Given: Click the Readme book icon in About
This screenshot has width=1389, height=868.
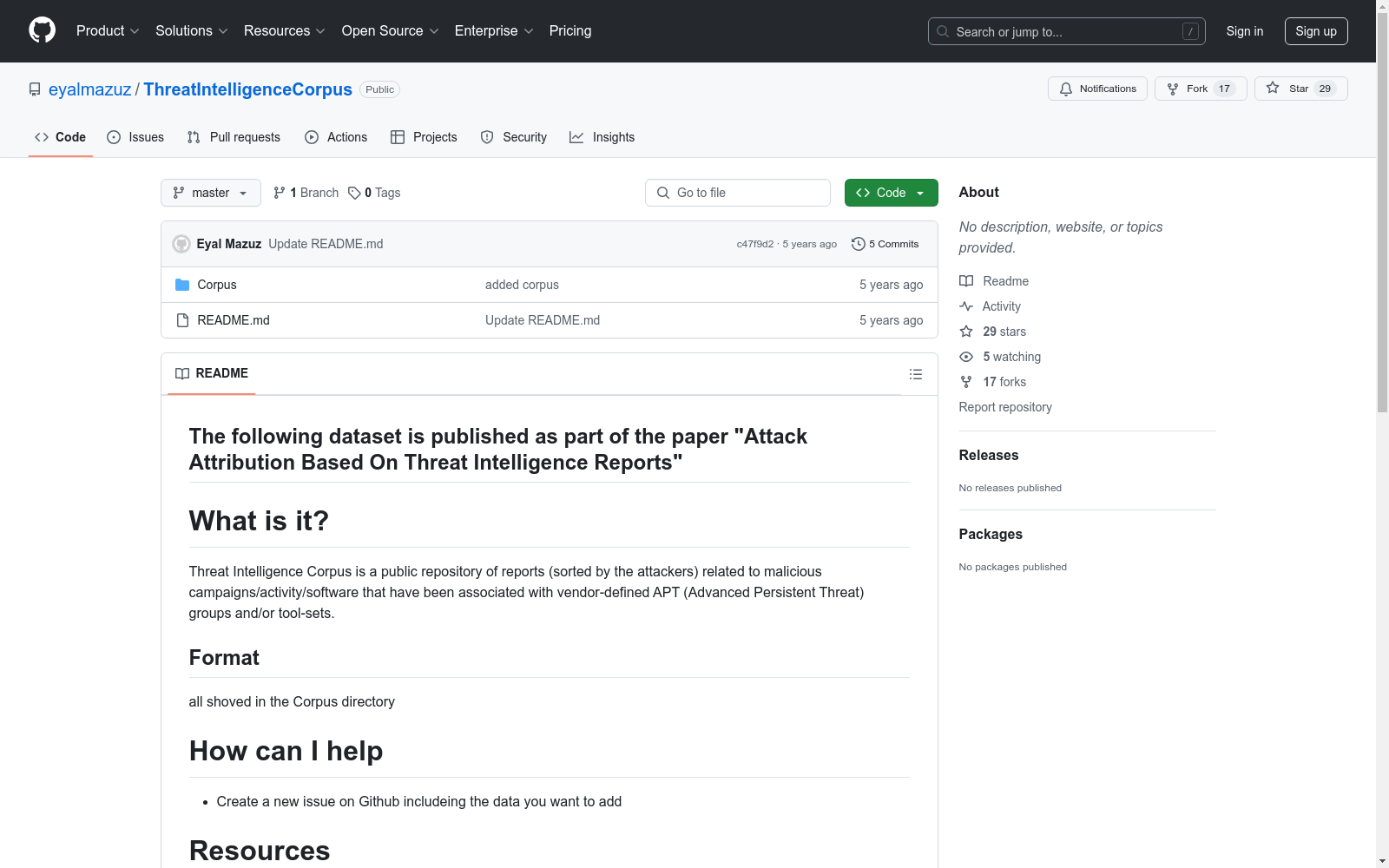Looking at the screenshot, I should point(966,281).
